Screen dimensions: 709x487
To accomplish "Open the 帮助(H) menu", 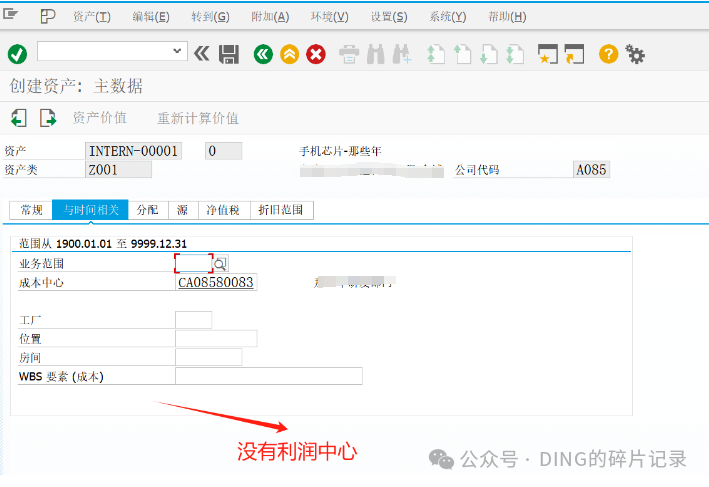I will click(507, 17).
